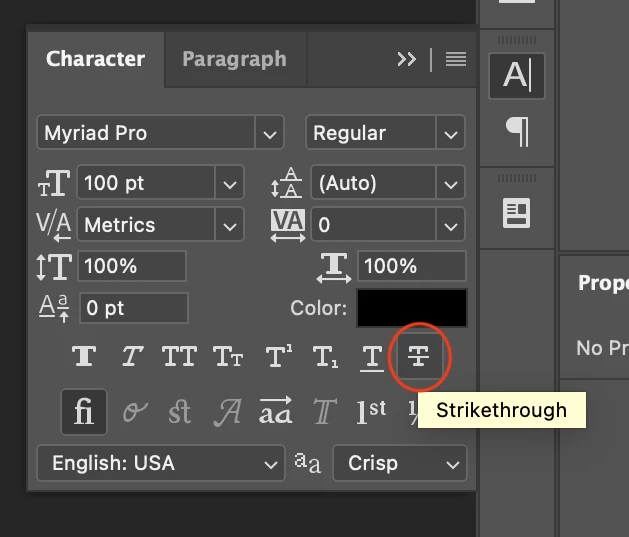Click the (Auto) leading value field
629x537 pixels.
[x=373, y=183]
